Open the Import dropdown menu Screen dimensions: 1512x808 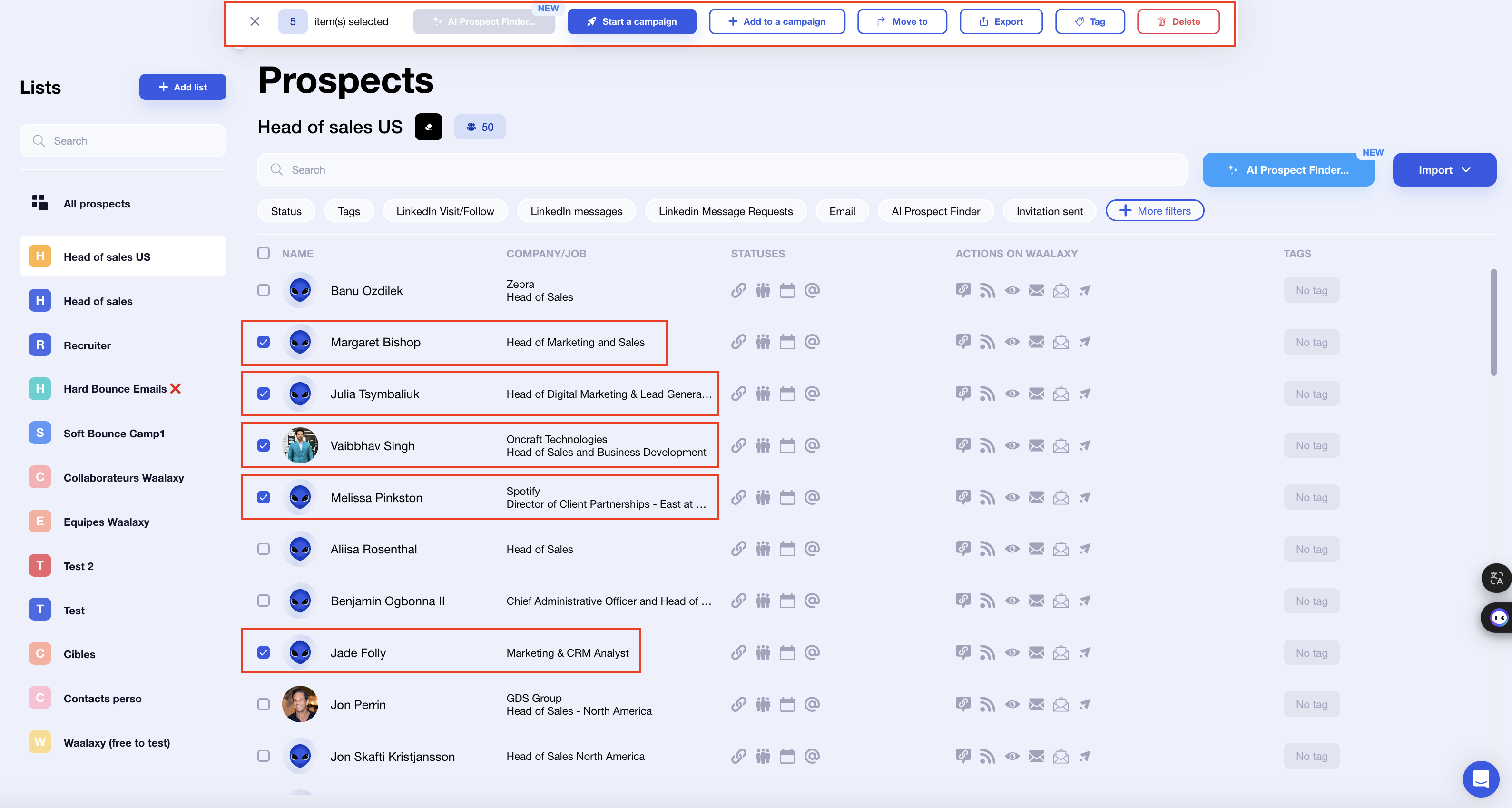pyautogui.click(x=1446, y=169)
